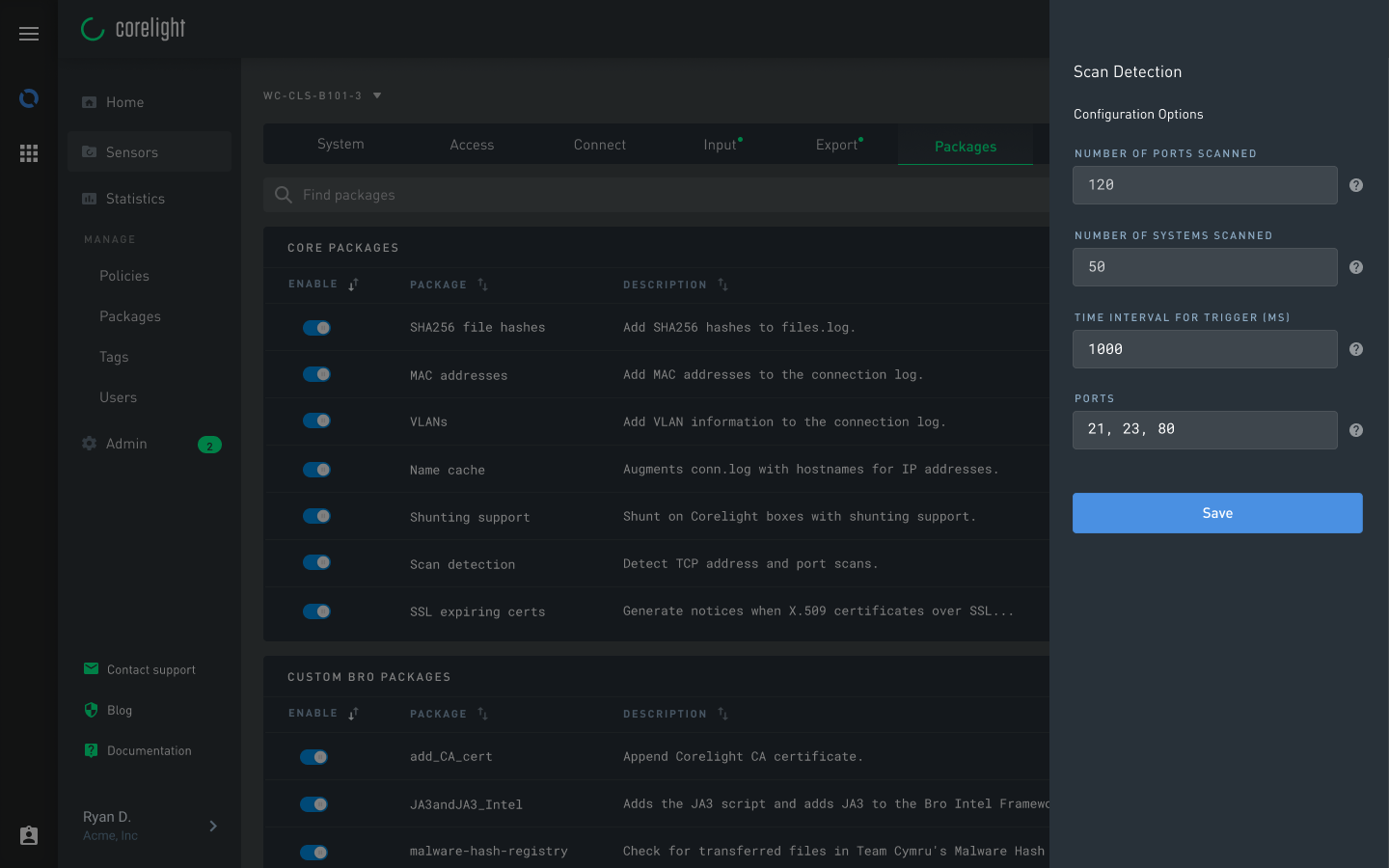Turn off the add_CA_cert package

pyautogui.click(x=313, y=756)
